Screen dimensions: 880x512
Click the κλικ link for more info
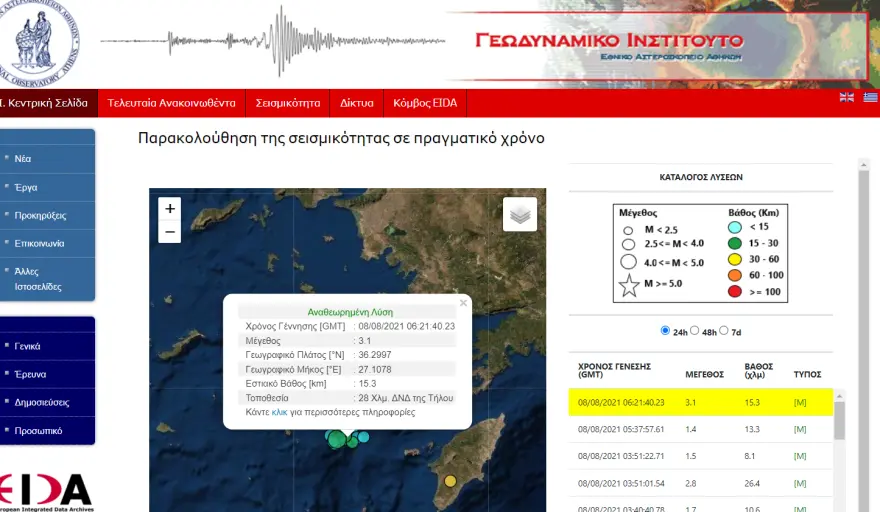tap(280, 412)
